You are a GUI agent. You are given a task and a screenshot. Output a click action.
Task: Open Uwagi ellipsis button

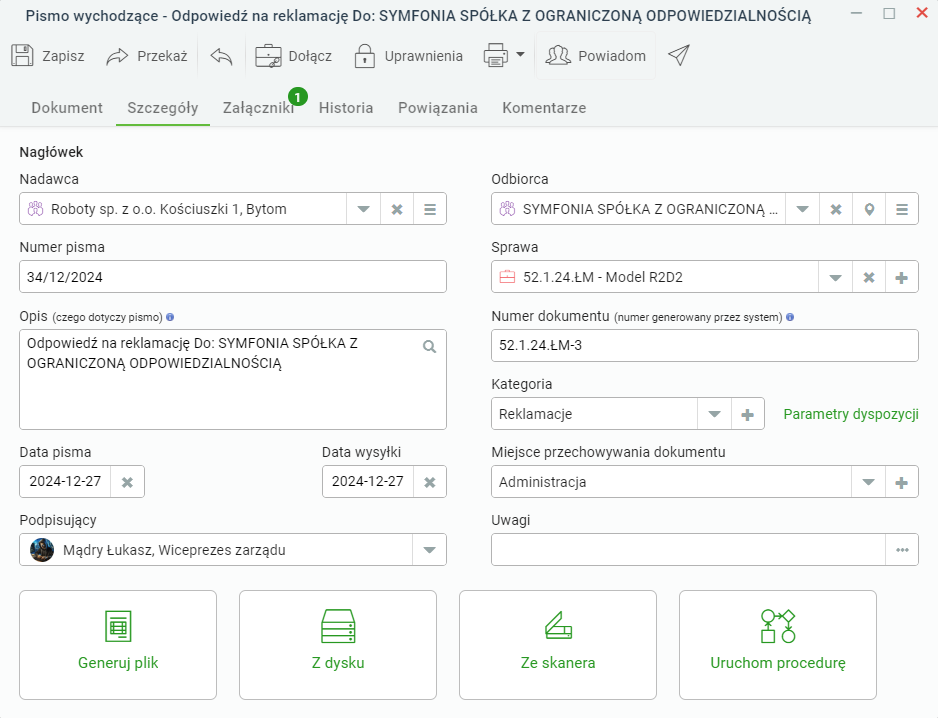click(902, 550)
